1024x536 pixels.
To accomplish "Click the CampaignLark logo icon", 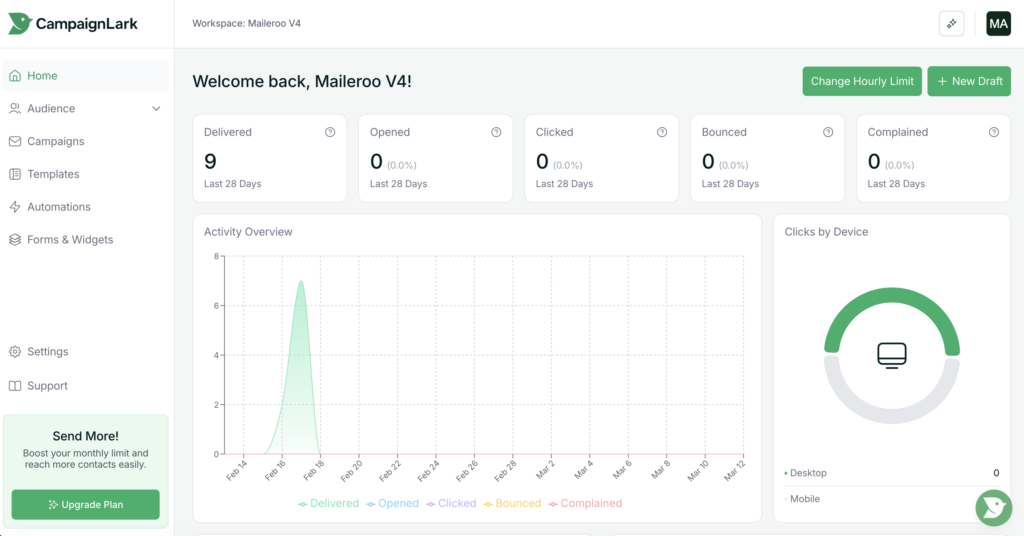I will click(19, 23).
